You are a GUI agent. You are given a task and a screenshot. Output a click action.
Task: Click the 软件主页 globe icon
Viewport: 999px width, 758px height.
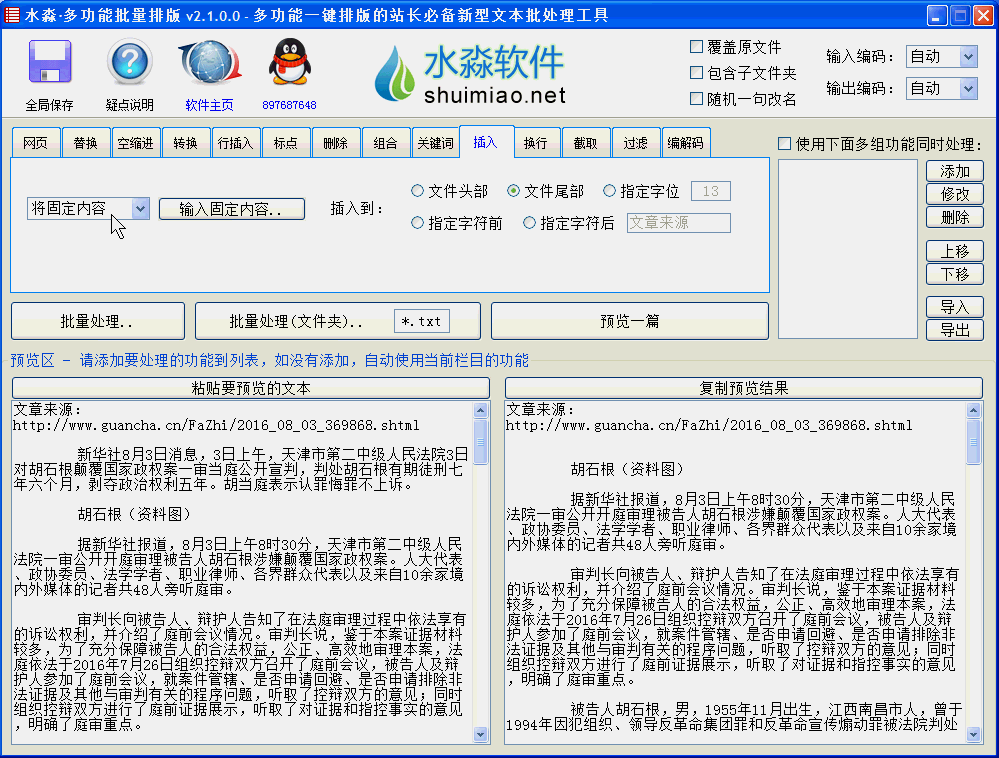click(x=209, y=65)
